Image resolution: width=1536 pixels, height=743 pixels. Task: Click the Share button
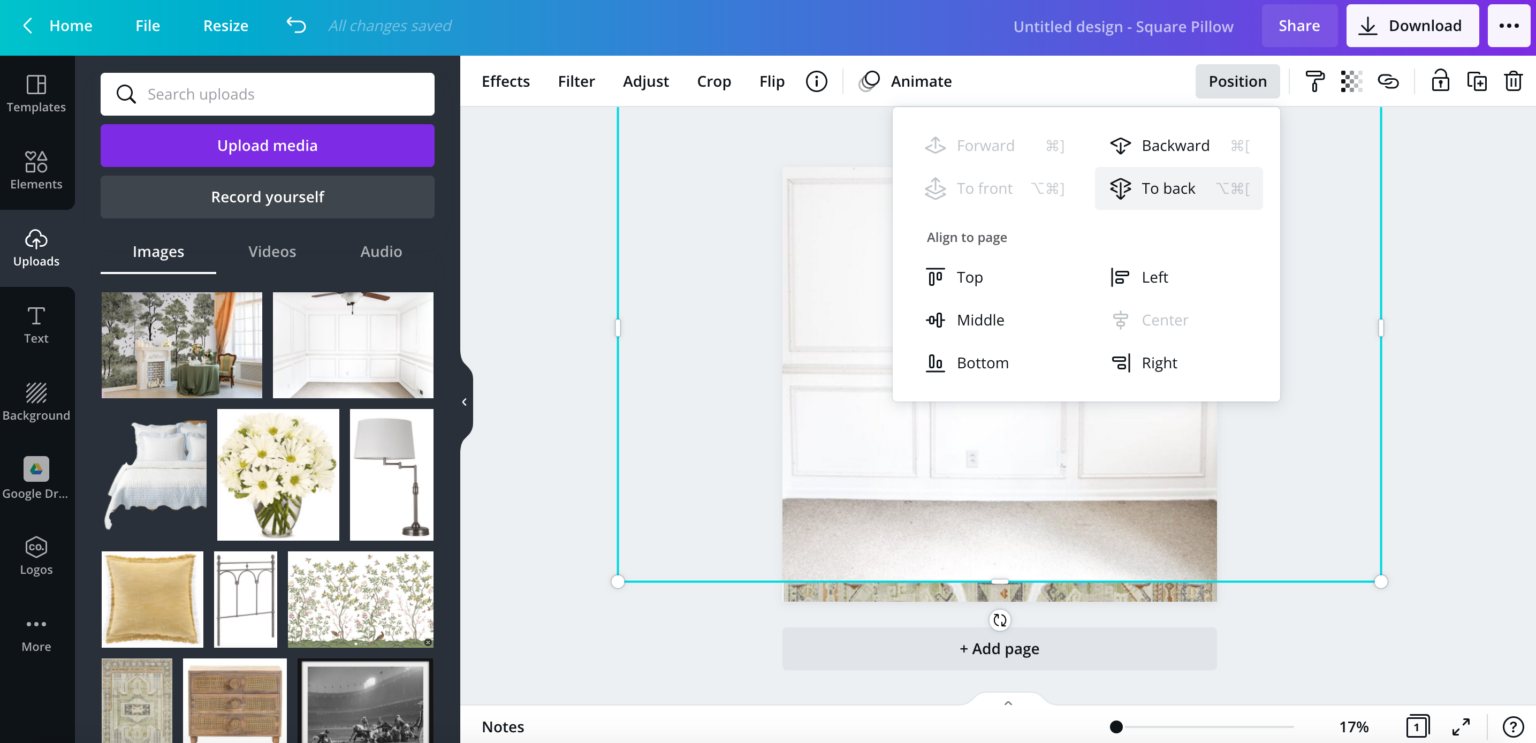pyautogui.click(x=1299, y=26)
